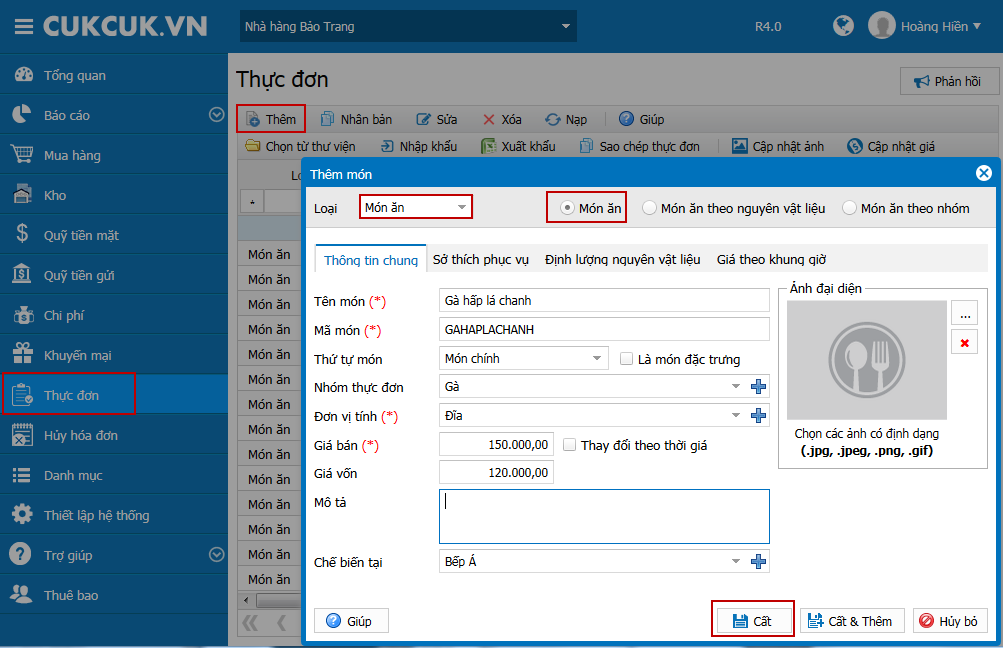Remove avatar image with red X

965,343
